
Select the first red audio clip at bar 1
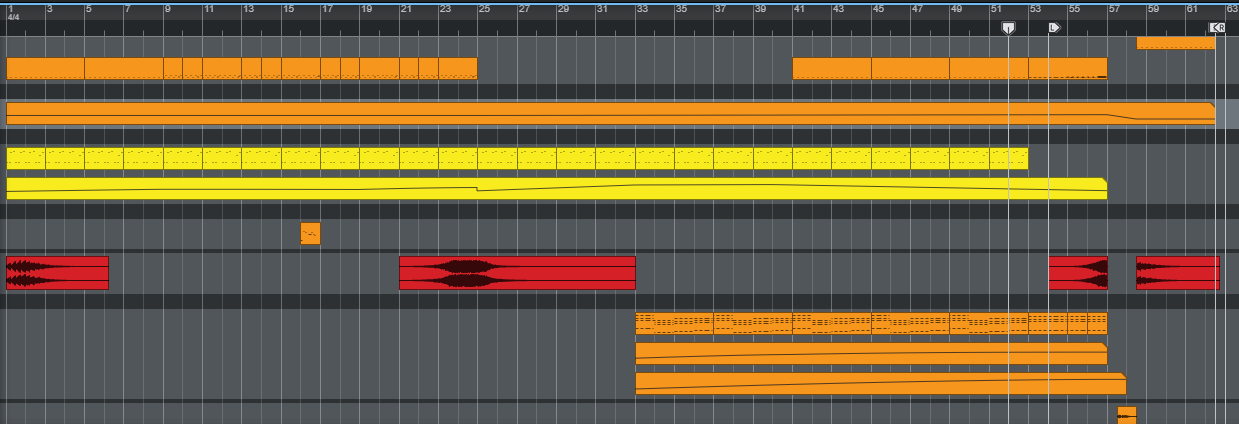pos(57,273)
